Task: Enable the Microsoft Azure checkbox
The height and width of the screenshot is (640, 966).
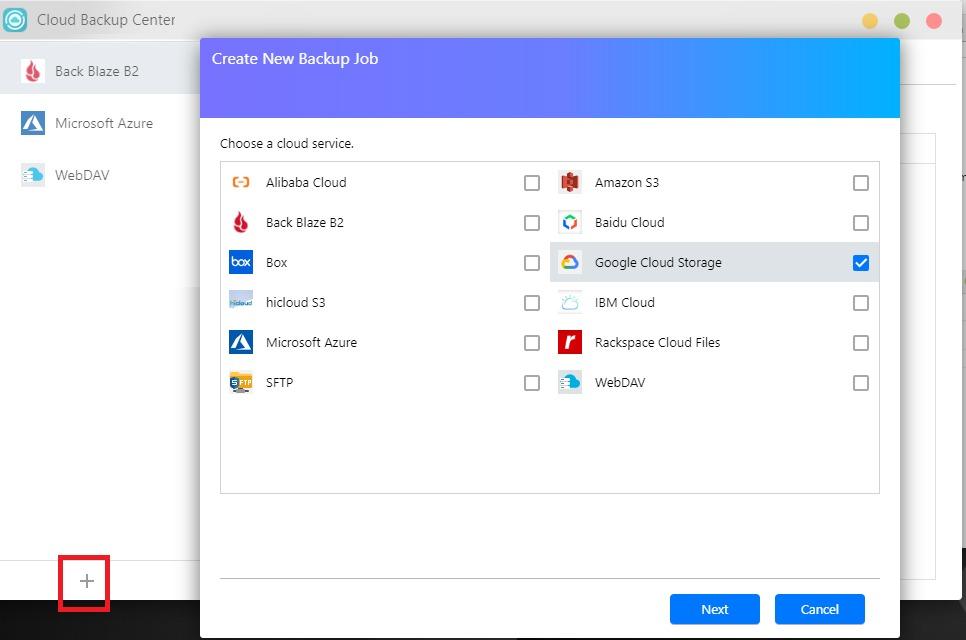Action: coord(531,343)
